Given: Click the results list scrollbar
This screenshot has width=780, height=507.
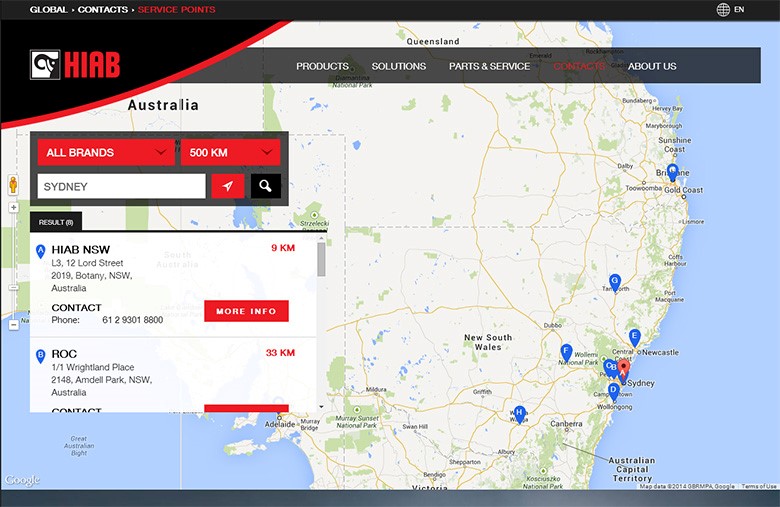Looking at the screenshot, I should click(321, 260).
